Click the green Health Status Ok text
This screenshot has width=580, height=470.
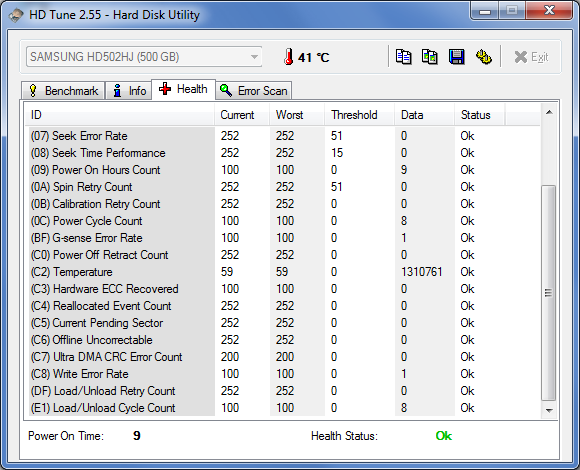444,436
